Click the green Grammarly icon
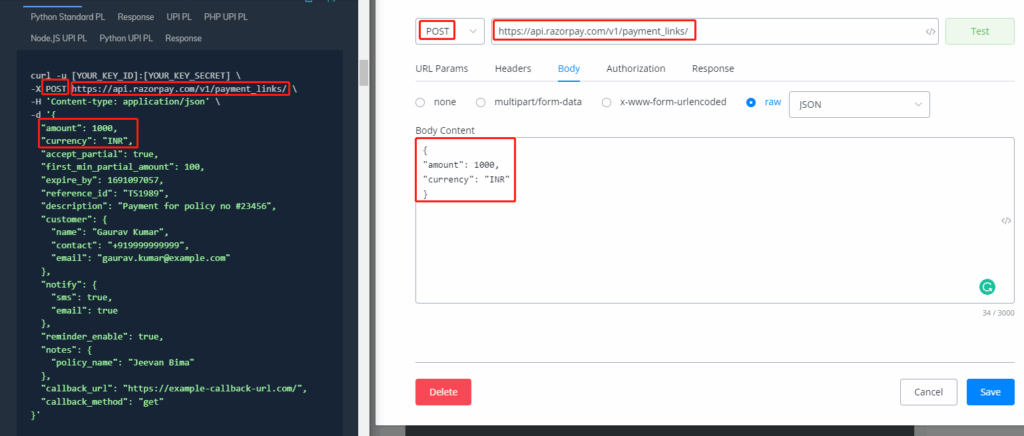 pyautogui.click(x=987, y=287)
